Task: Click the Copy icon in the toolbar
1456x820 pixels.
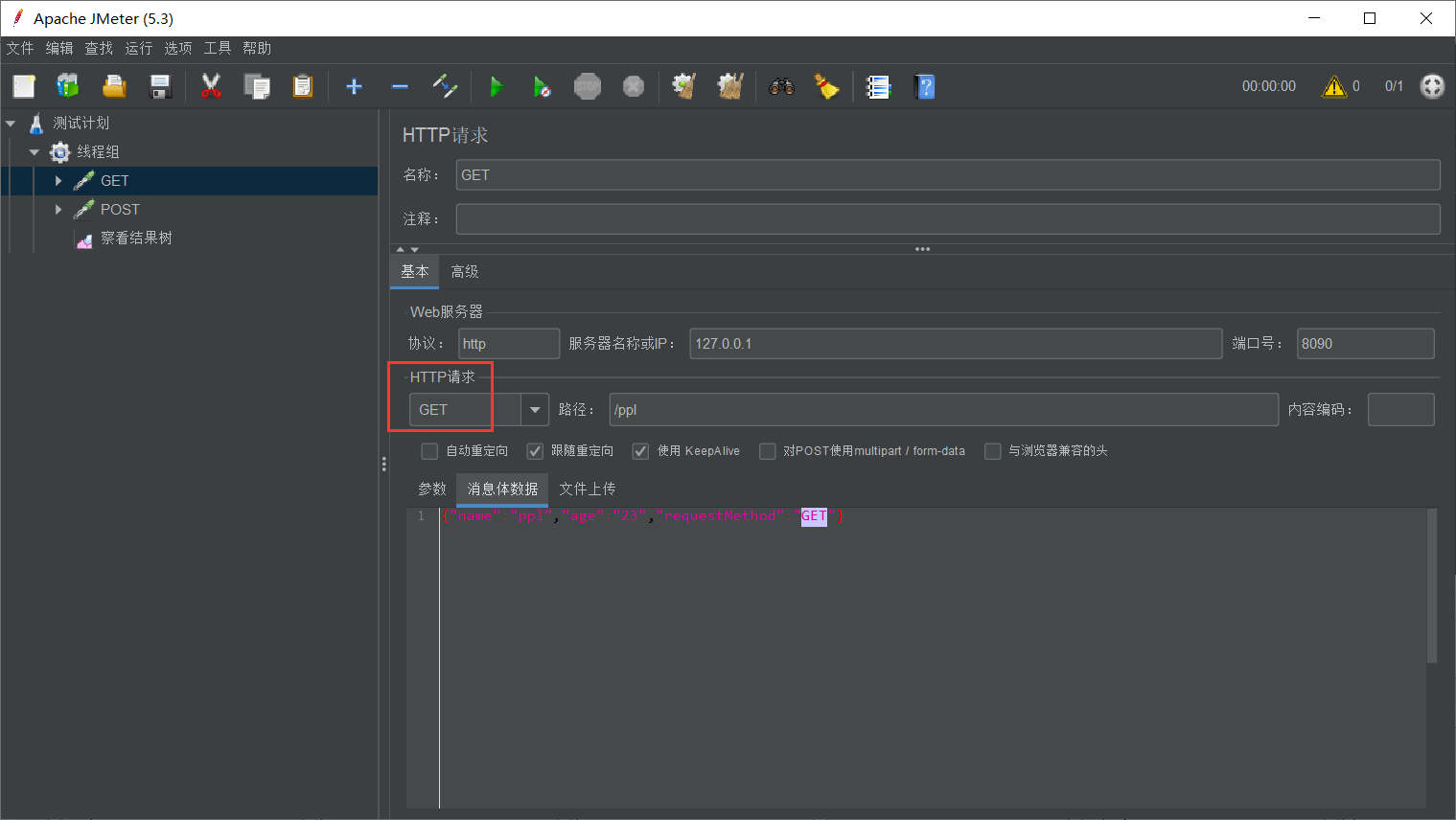Action: [x=257, y=86]
